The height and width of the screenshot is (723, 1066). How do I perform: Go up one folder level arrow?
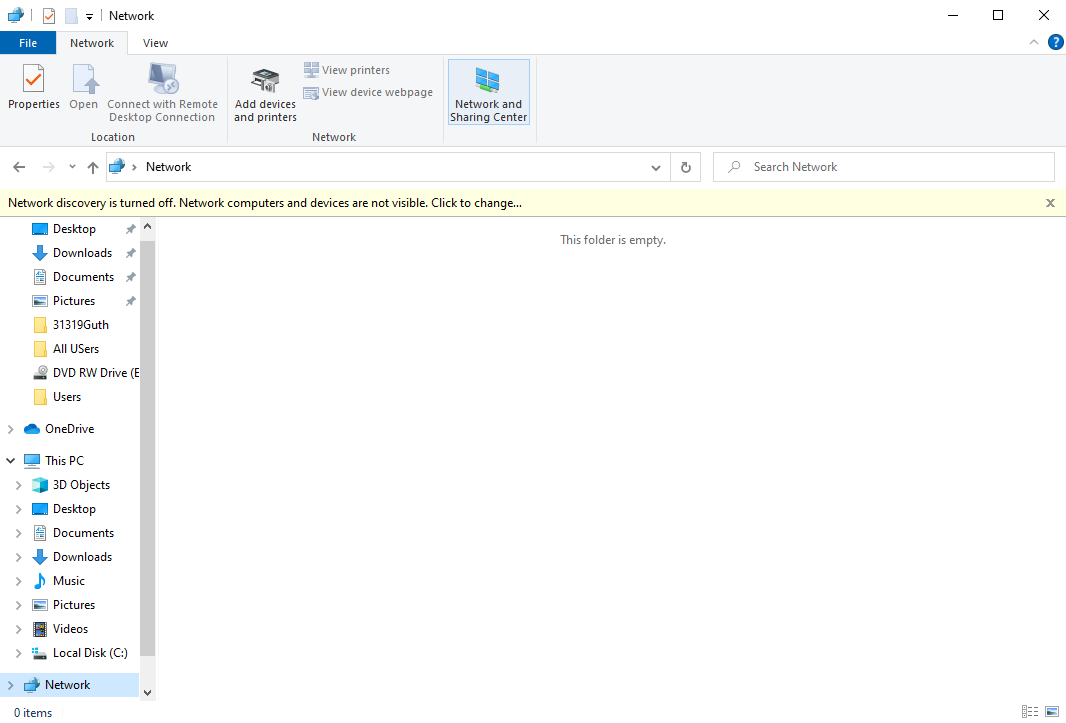tap(93, 167)
